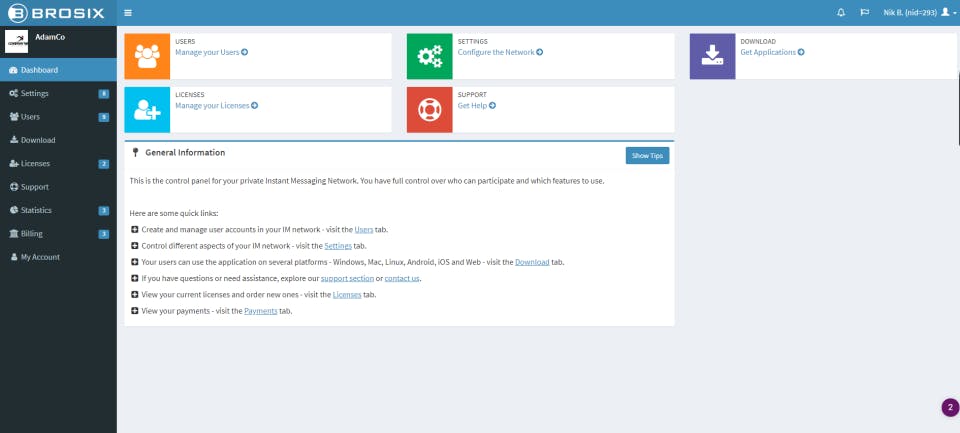This screenshot has width=960, height=433.
Task: Click the Settings link in quick links
Action: 338,246
